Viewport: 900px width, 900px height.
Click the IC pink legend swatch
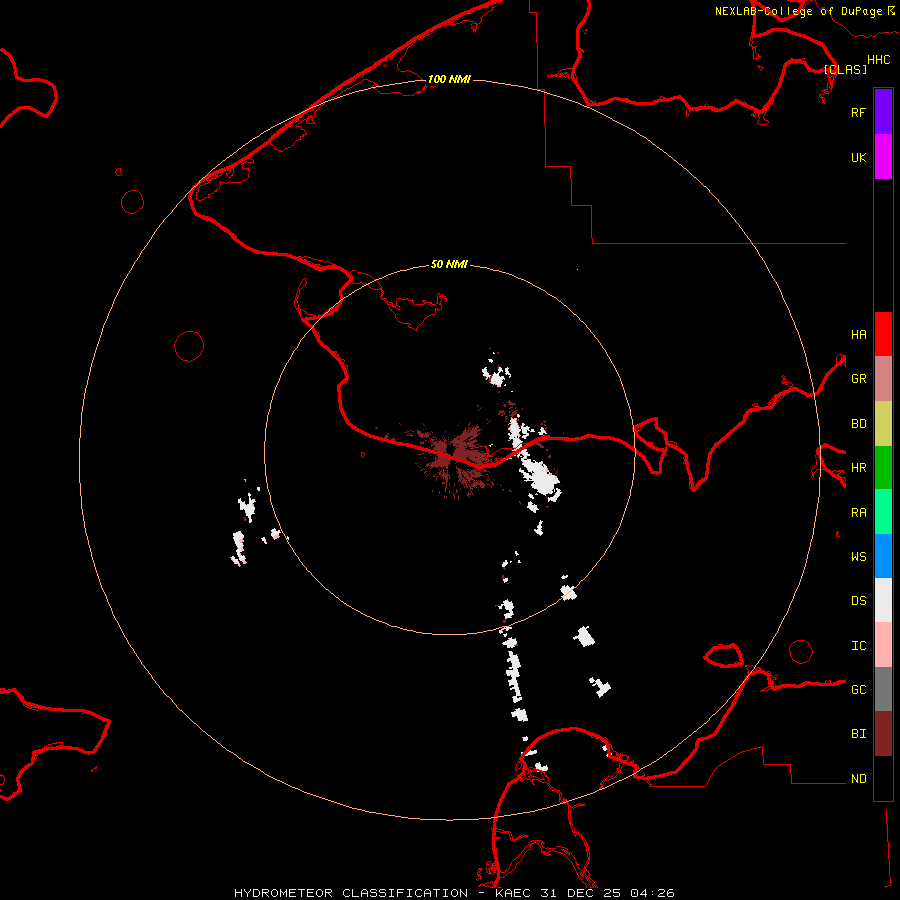[x=883, y=645]
